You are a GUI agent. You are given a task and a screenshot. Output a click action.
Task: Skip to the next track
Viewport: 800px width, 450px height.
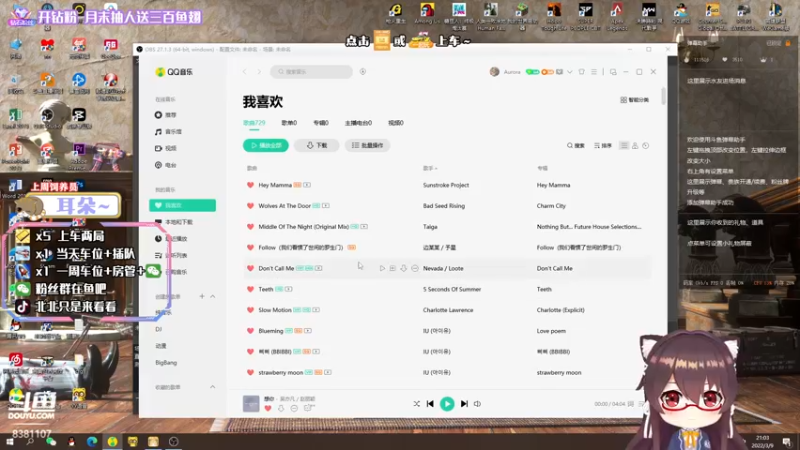tap(464, 404)
